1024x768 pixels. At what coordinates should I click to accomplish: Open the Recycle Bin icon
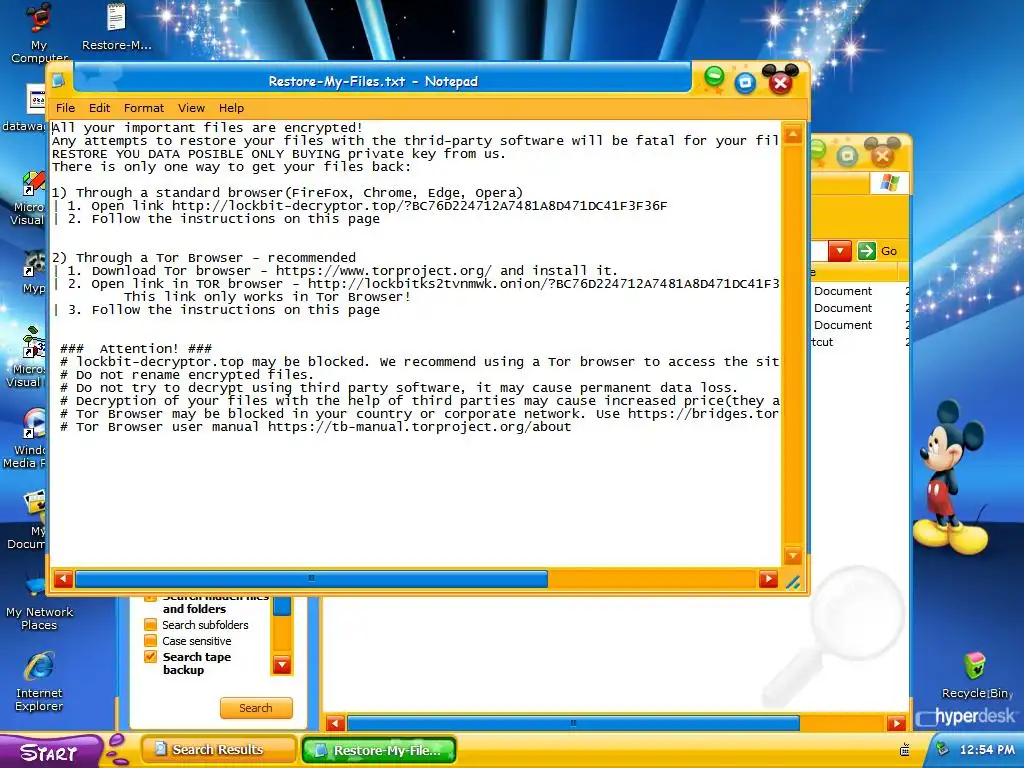[976, 675]
